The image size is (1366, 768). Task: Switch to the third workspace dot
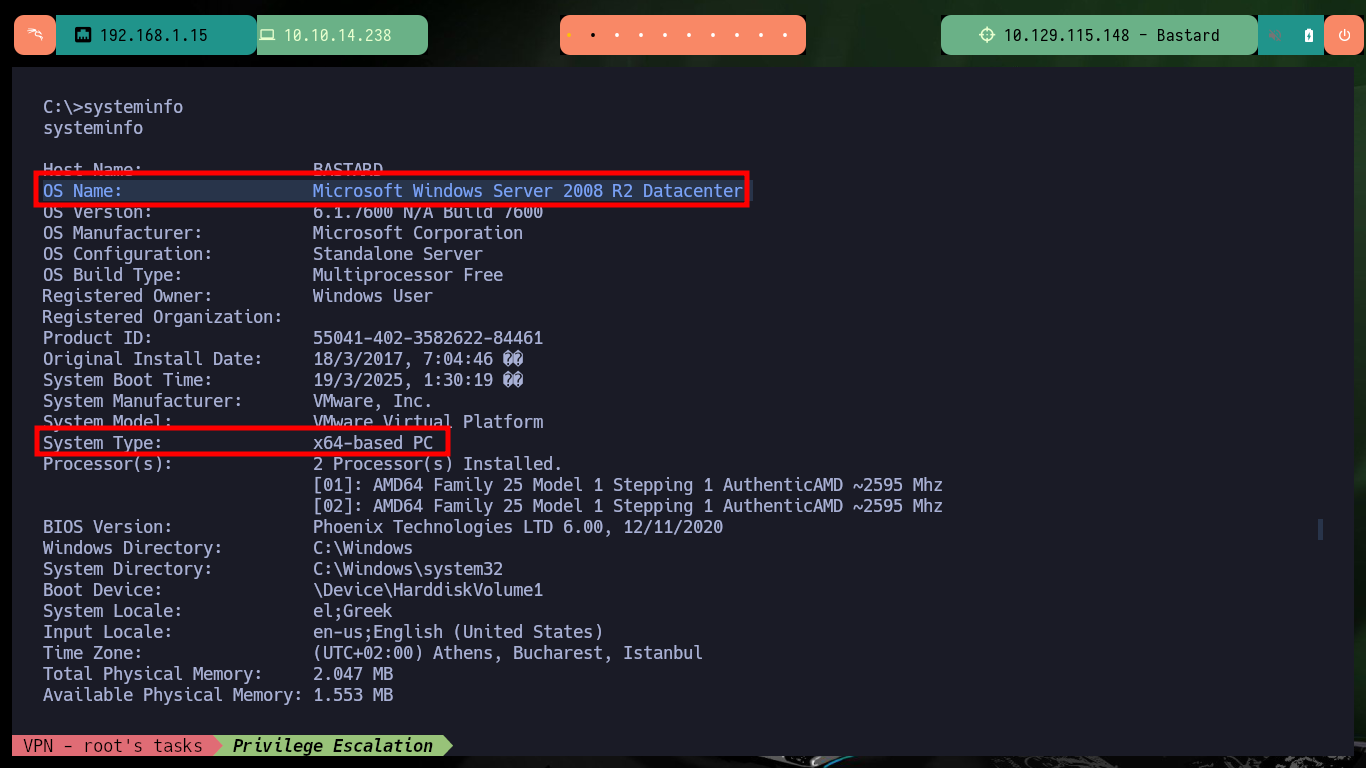(617, 35)
